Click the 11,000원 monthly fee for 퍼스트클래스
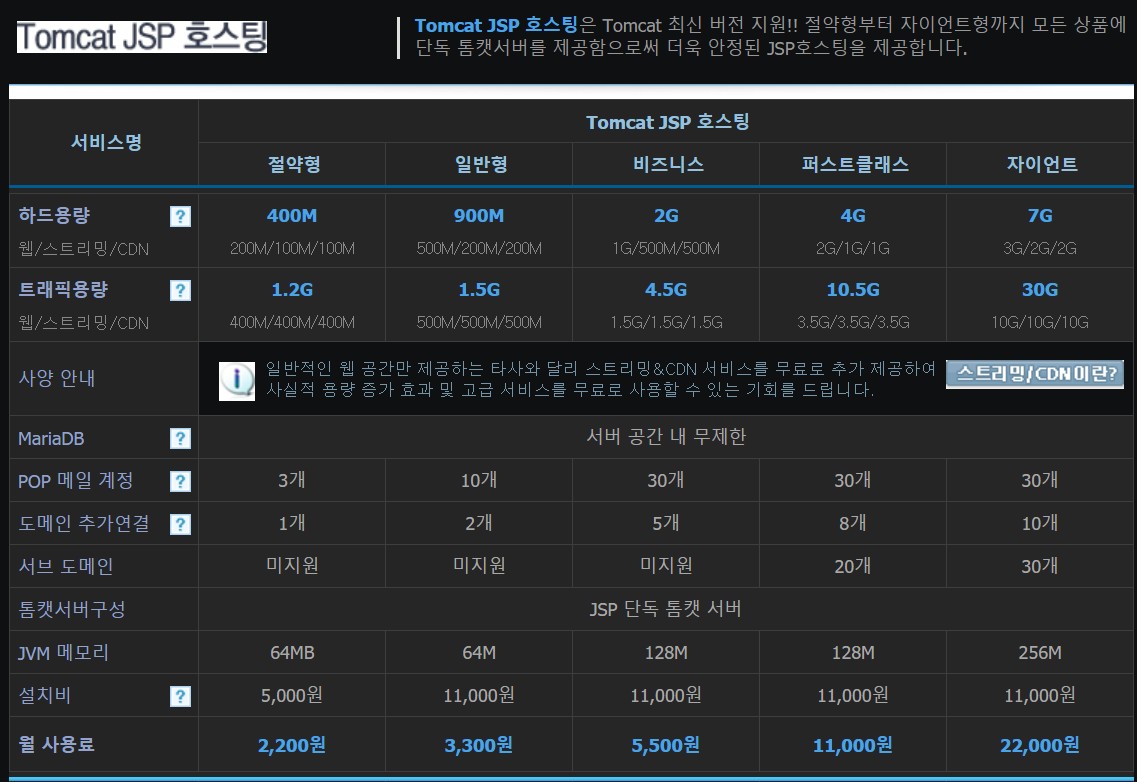 tap(853, 745)
